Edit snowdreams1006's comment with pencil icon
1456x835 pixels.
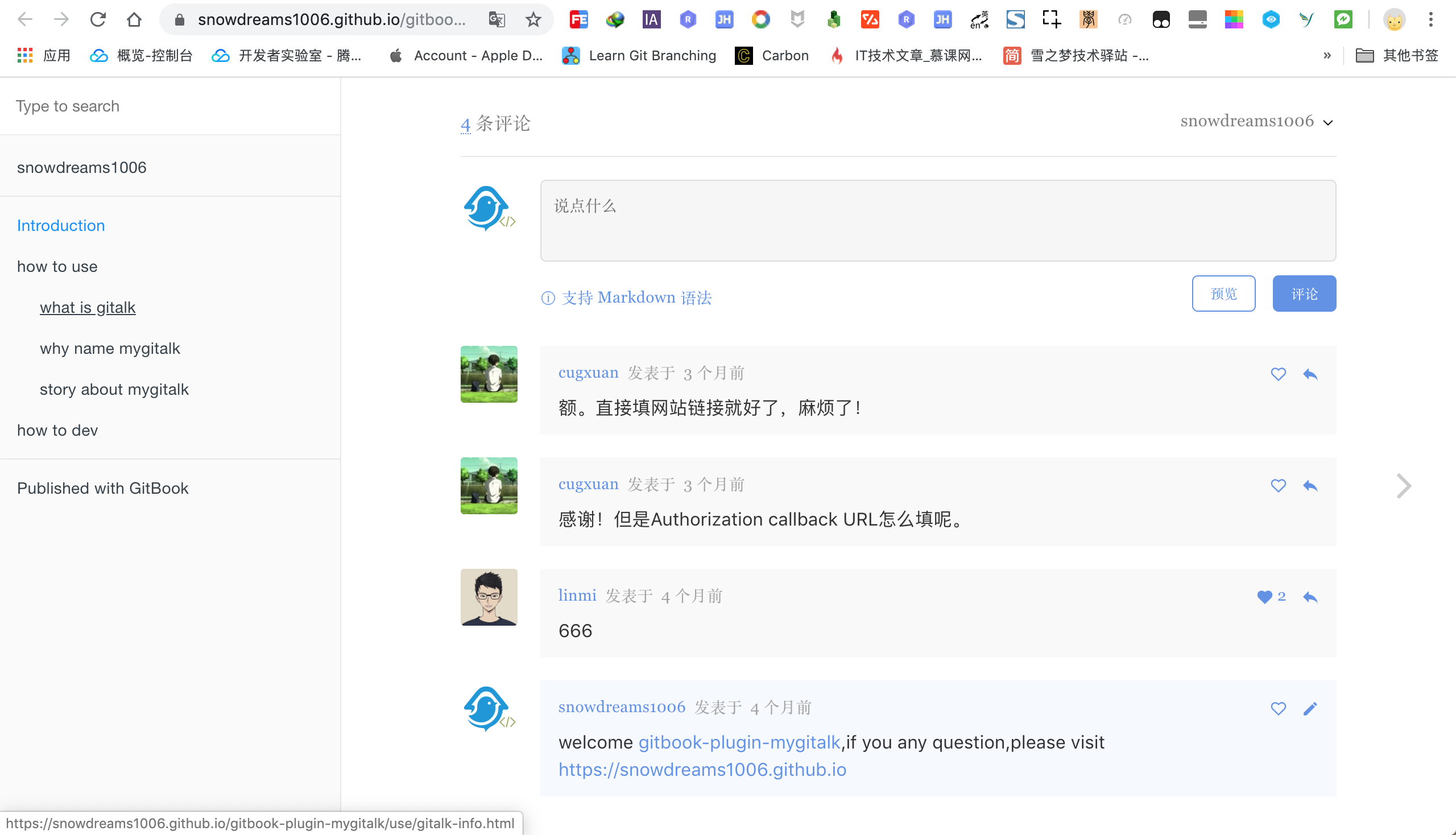[x=1310, y=709]
